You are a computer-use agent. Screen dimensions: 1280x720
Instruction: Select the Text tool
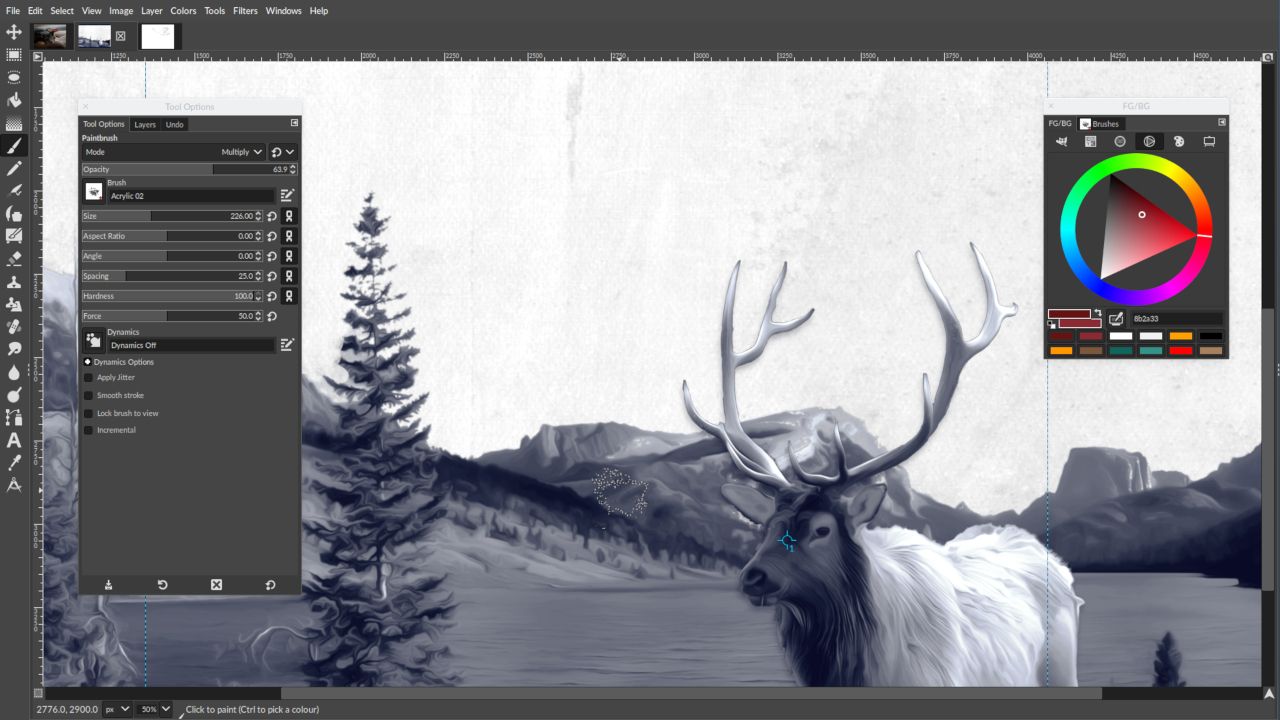click(14, 440)
